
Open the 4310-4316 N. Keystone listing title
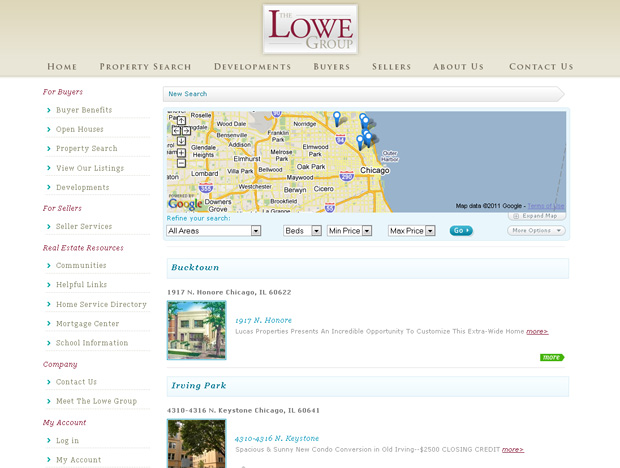(x=277, y=438)
